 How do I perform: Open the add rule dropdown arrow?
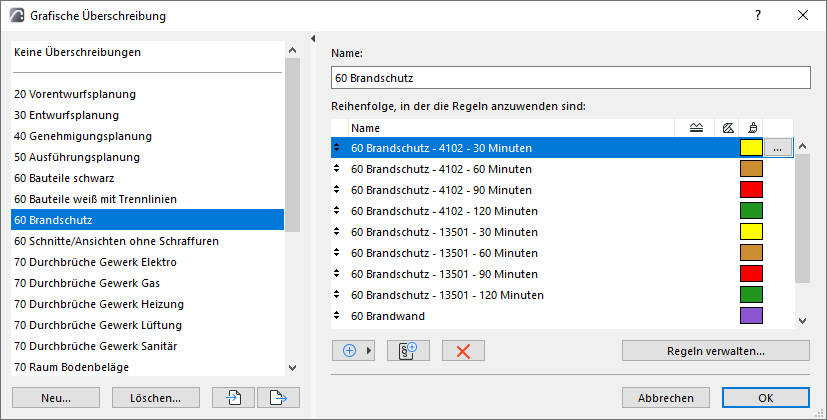(369, 351)
